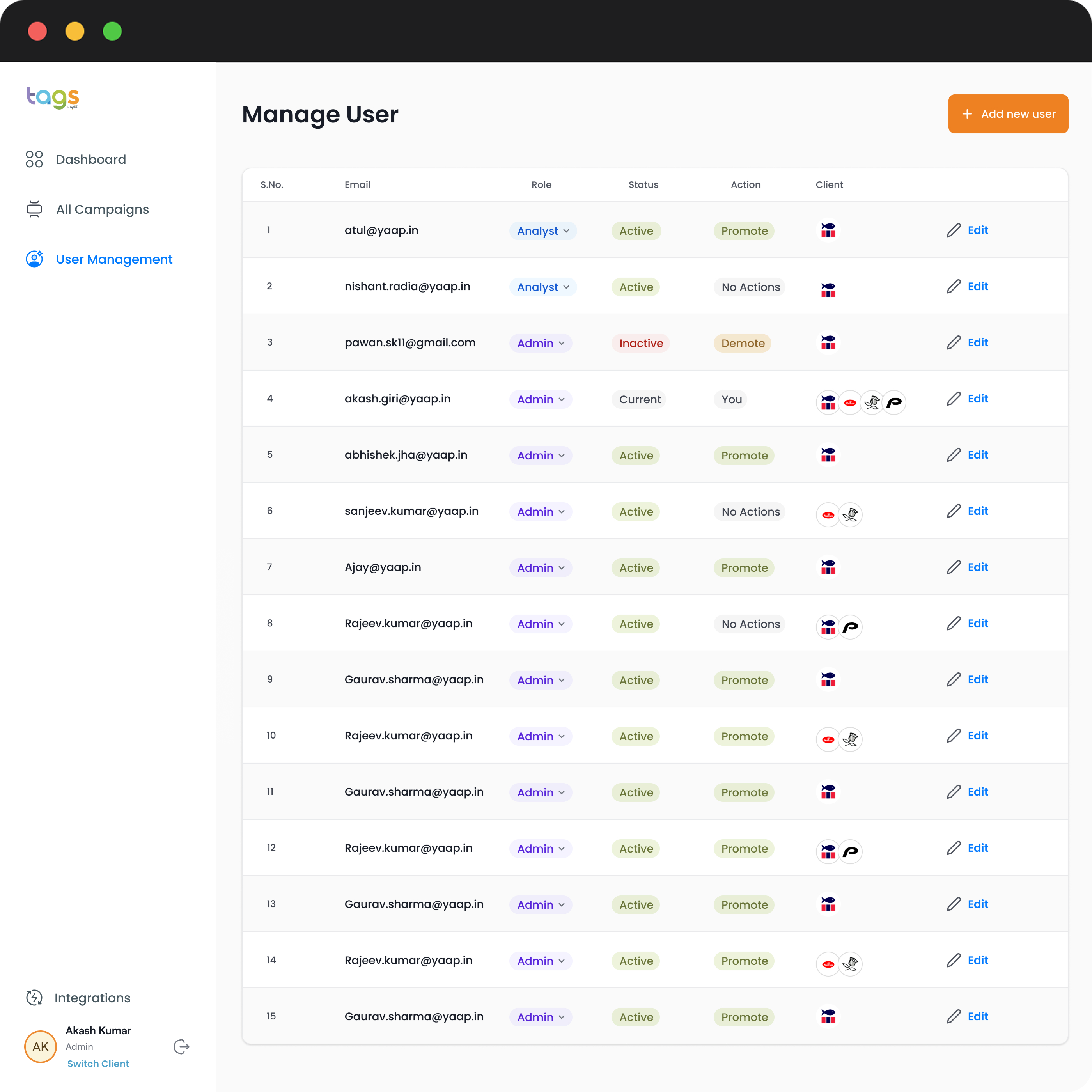Click the logout icon beside Akash Kumar
The height and width of the screenshot is (1092, 1092).
181,1047
